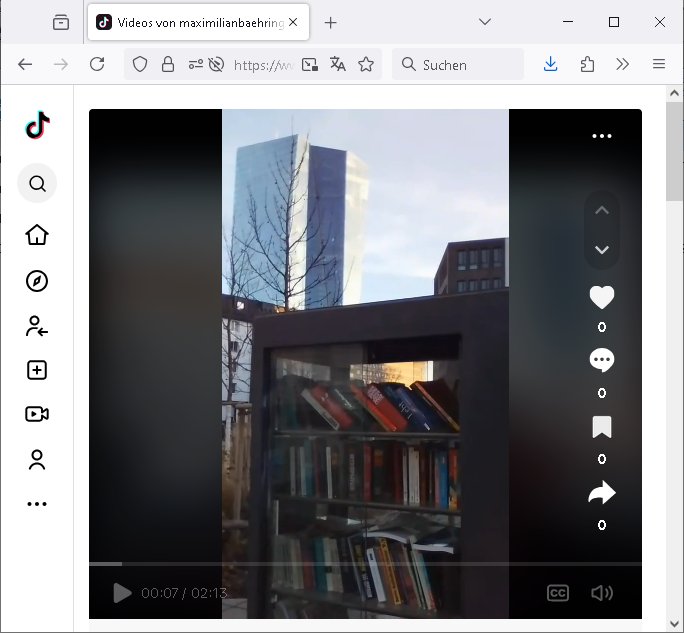The width and height of the screenshot is (684, 633).
Task: Like the video with heart icon
Action: [x=601, y=298]
